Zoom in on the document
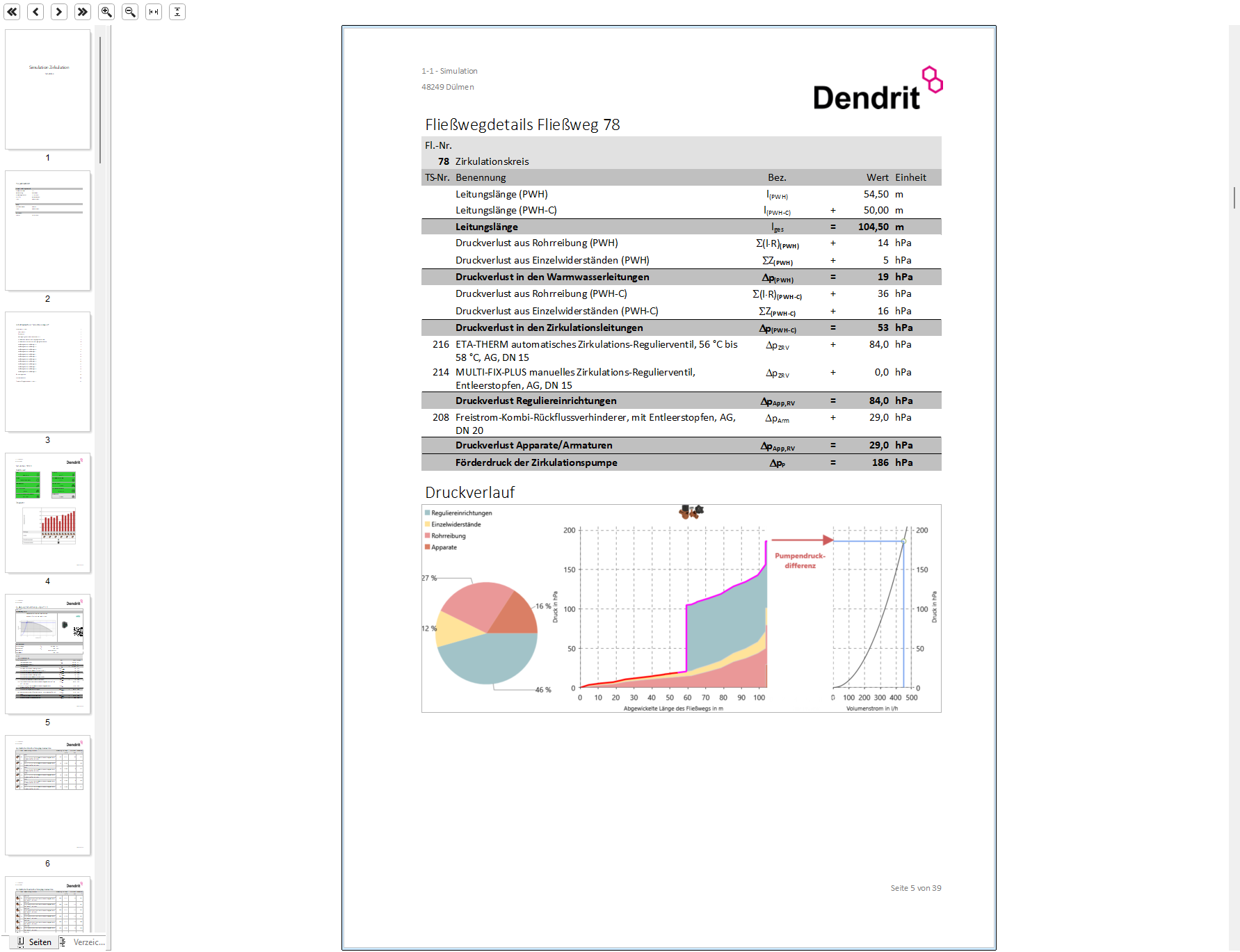The image size is (1240, 952). (x=106, y=12)
